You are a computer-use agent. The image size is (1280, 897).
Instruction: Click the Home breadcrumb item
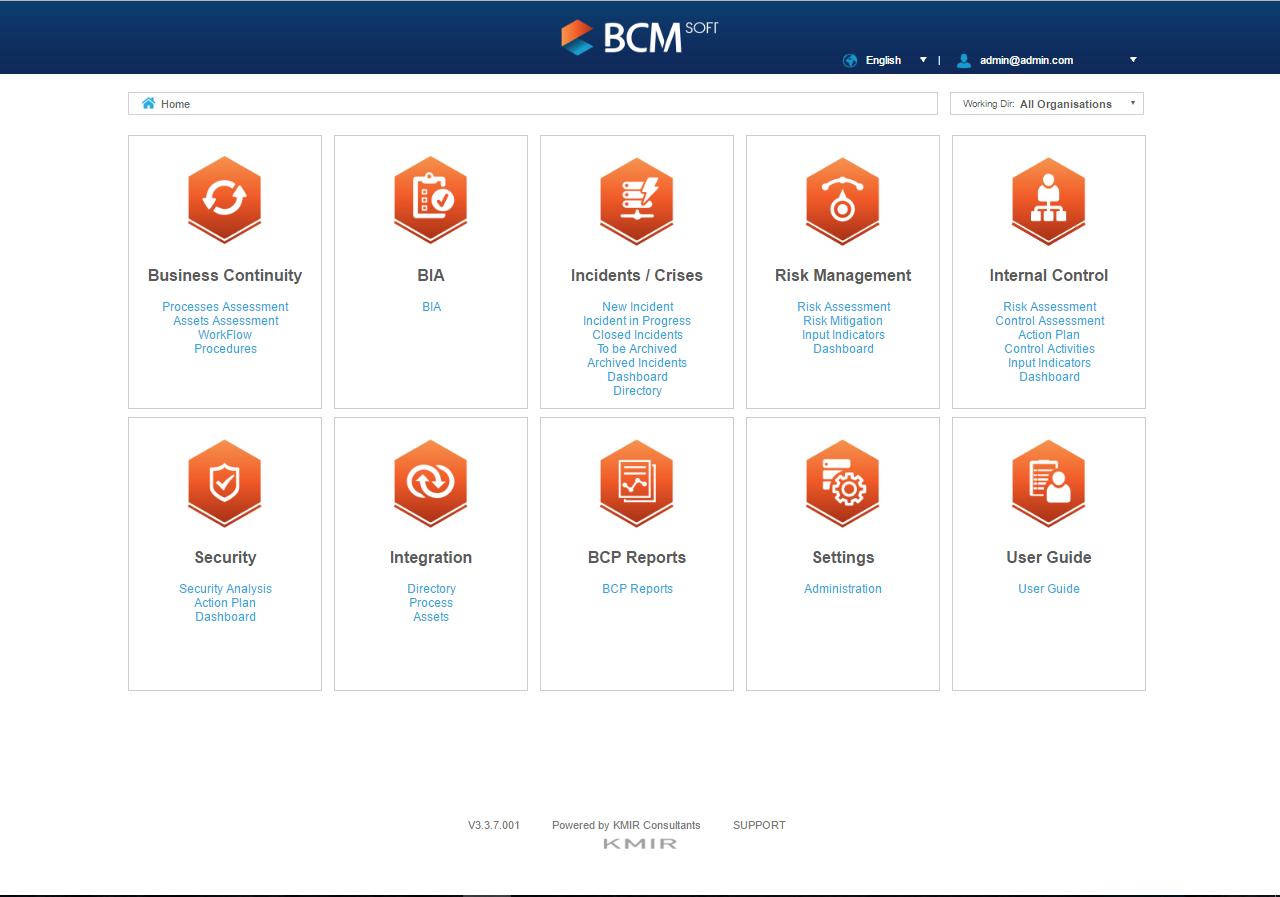(x=173, y=103)
